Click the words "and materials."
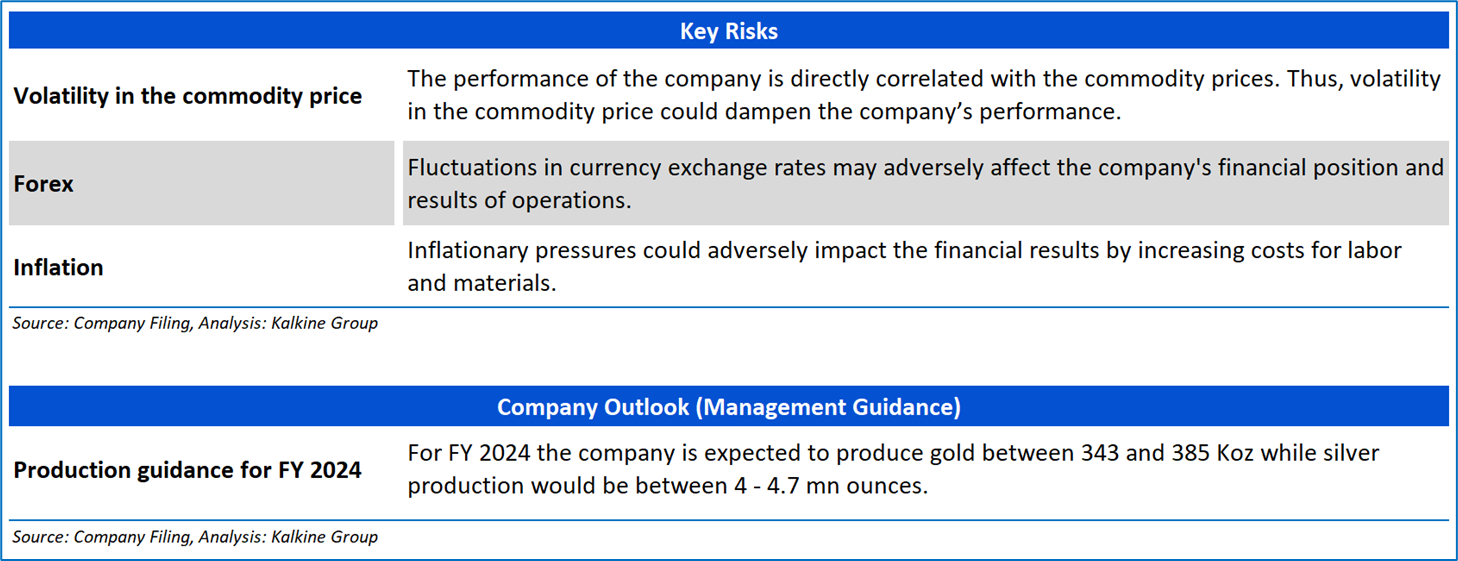Screen dimensions: 1458x561 [481, 283]
